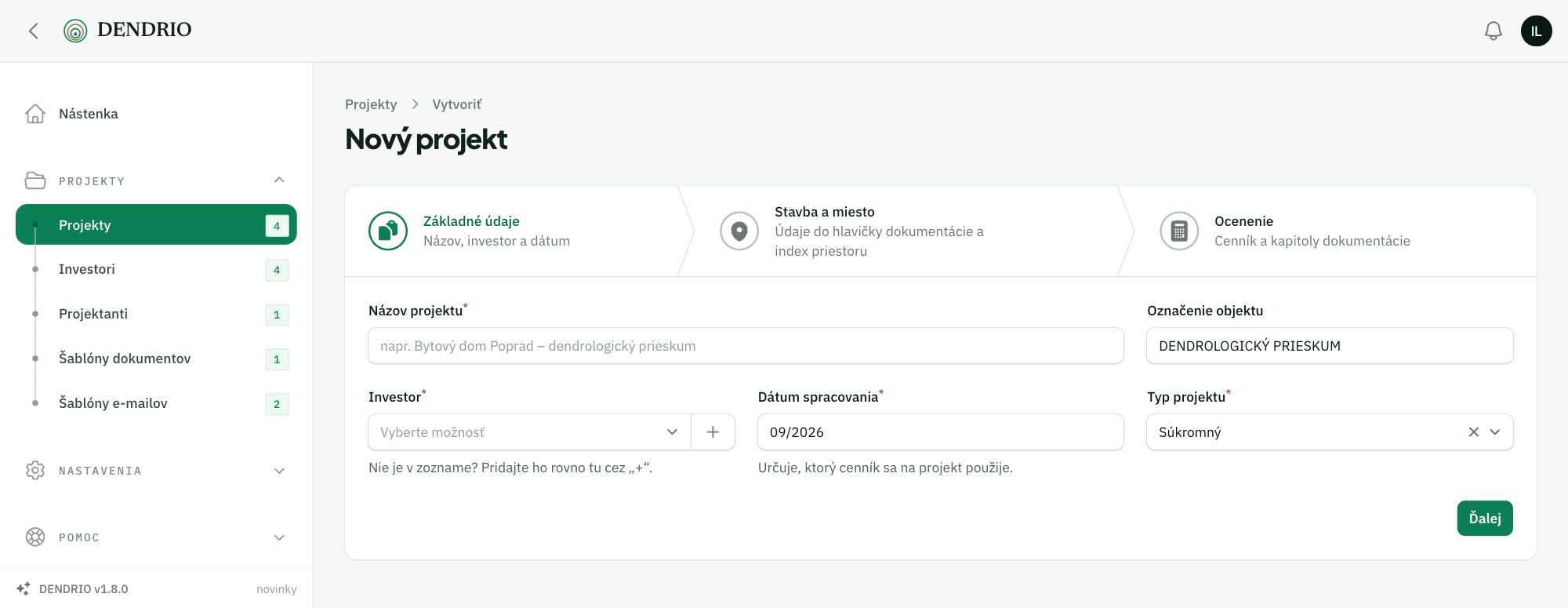Click the Stavba a miesto pin icon

pos(739,231)
